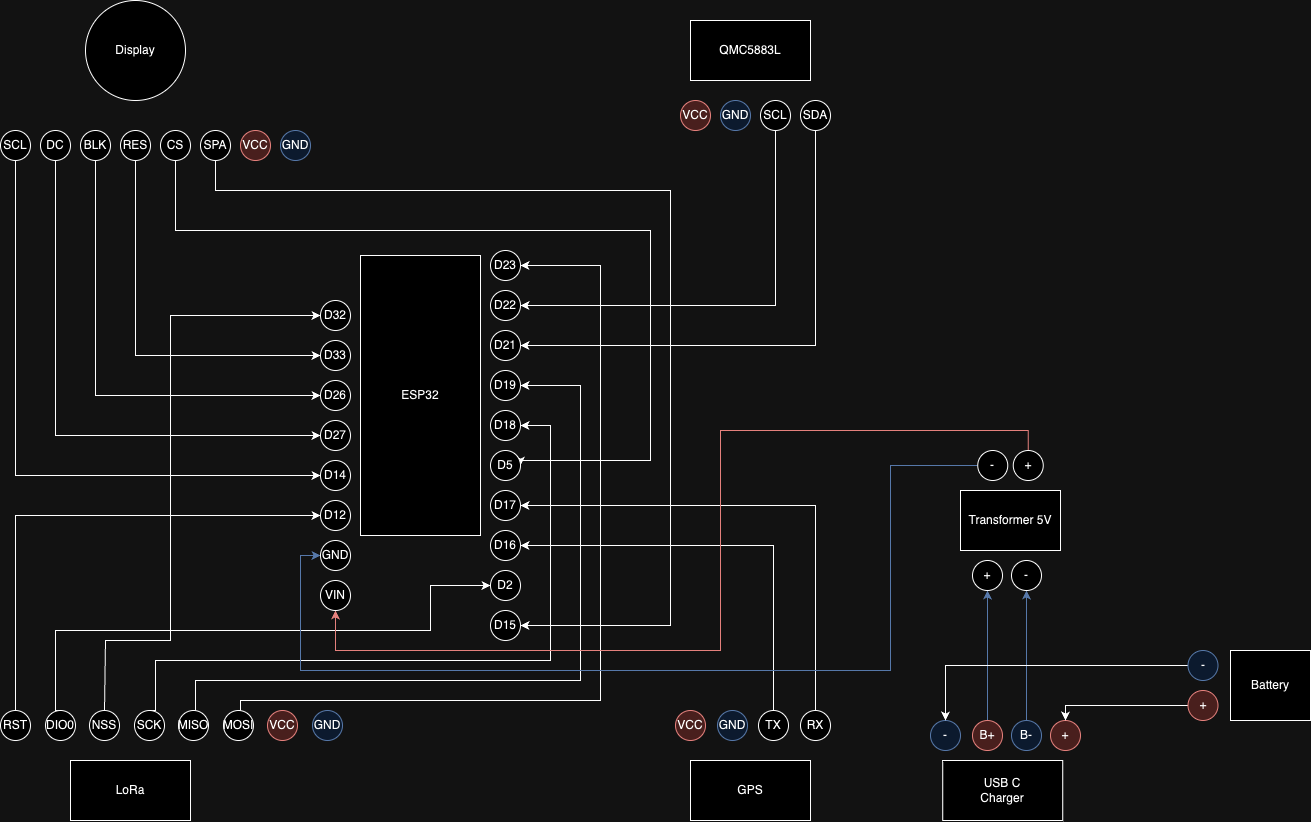Click the RST pin
This screenshot has height=822, width=1311.
15,725
